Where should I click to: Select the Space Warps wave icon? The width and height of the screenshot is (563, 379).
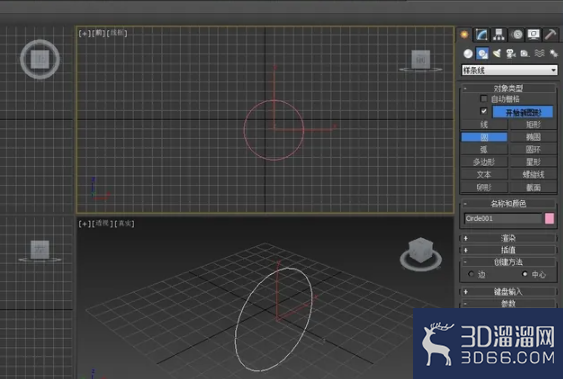(x=539, y=53)
